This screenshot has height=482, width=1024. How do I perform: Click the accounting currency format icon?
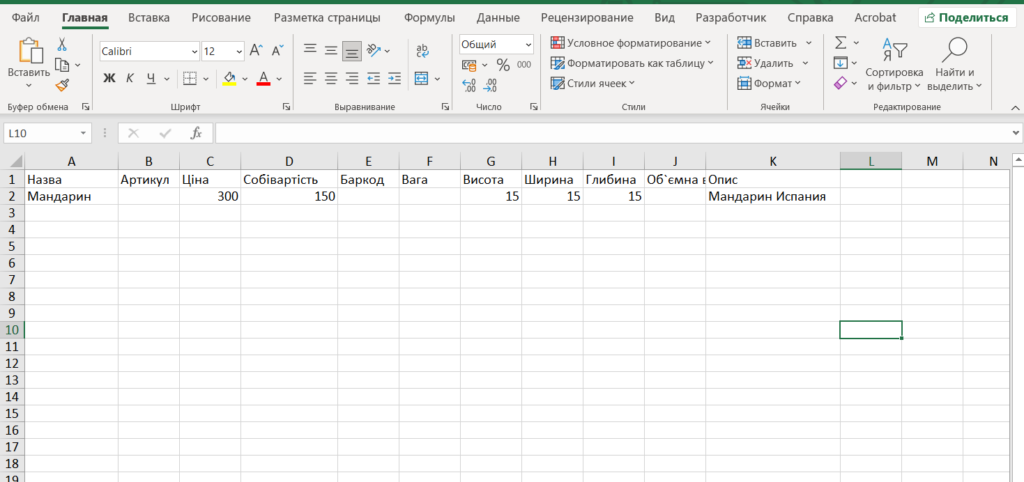(470, 65)
